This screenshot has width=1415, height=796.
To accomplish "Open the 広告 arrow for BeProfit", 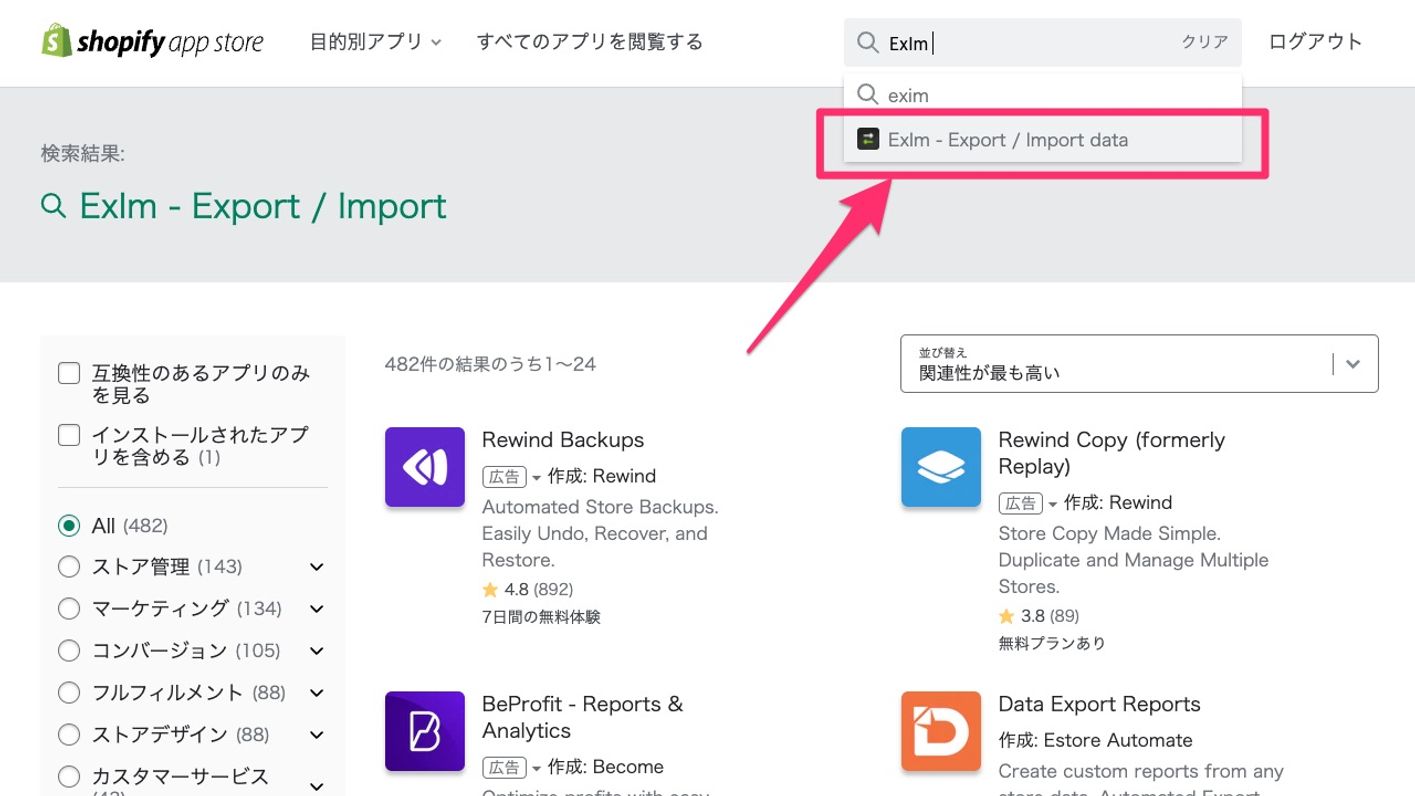I will (536, 768).
